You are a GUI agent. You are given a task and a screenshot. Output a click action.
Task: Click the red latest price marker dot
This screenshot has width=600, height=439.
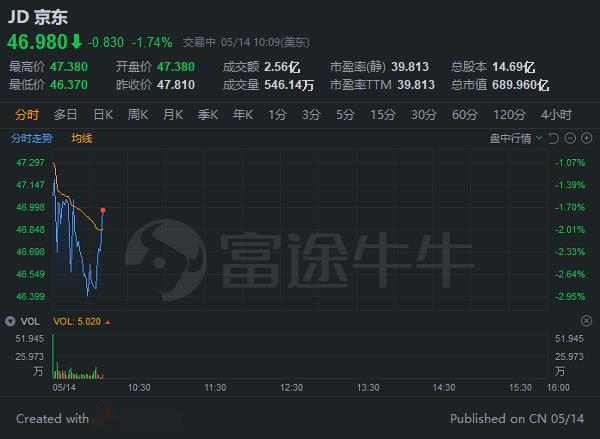tap(103, 211)
